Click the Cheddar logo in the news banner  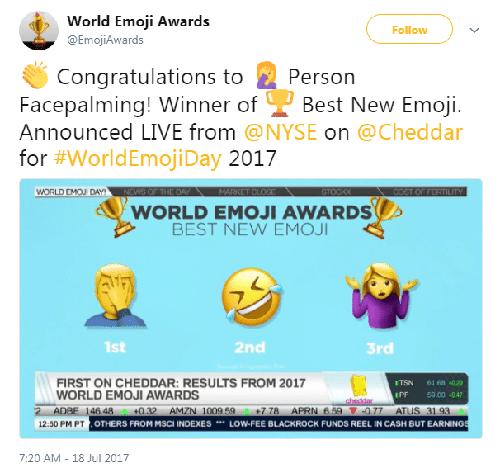click(359, 389)
